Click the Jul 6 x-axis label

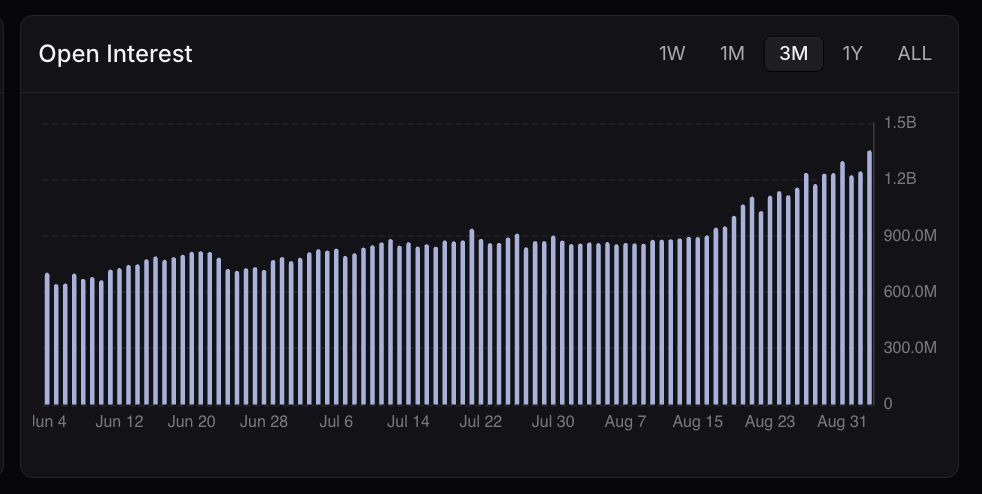[336, 422]
